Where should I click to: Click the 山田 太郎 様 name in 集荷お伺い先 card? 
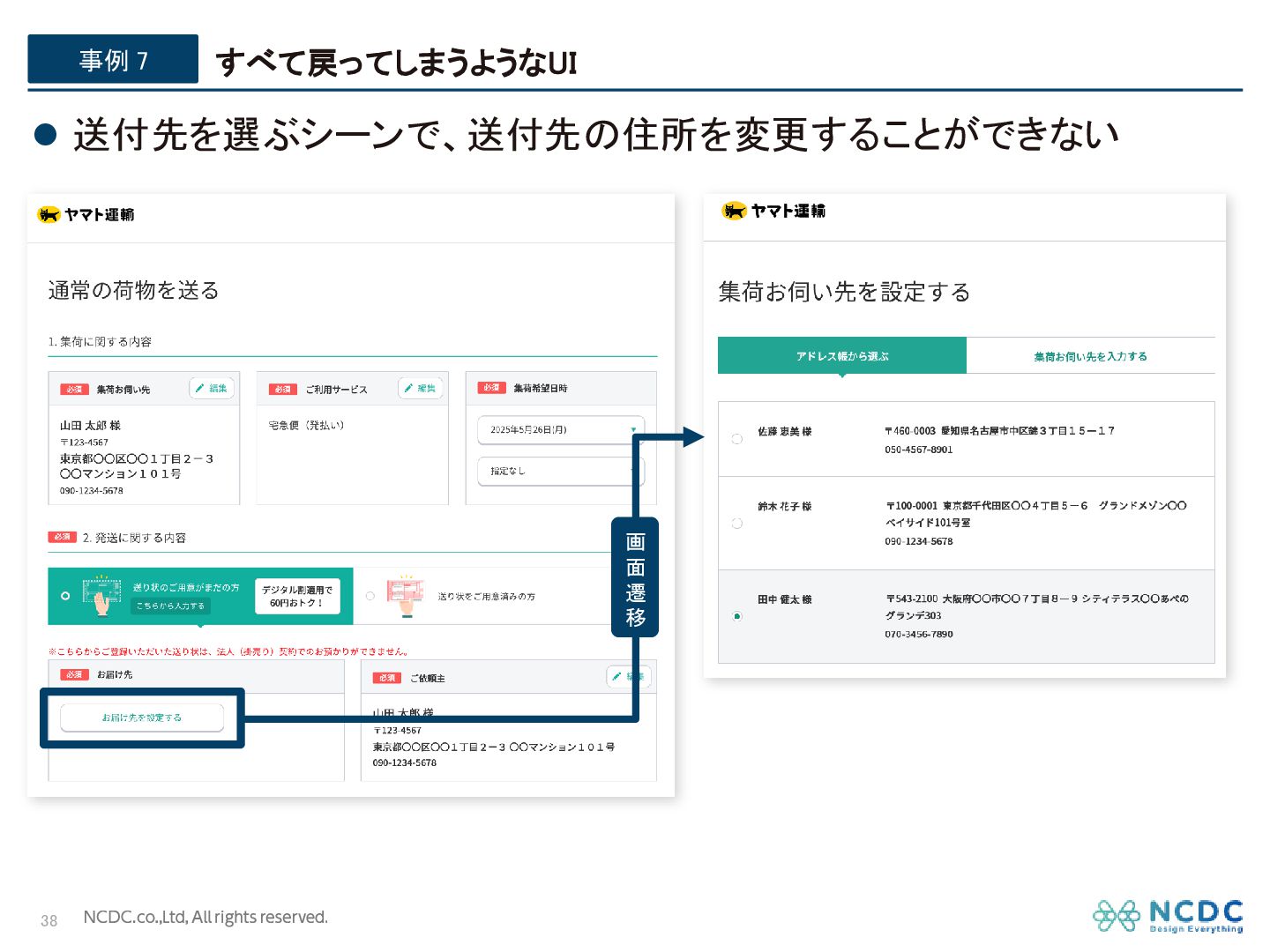click(x=90, y=426)
